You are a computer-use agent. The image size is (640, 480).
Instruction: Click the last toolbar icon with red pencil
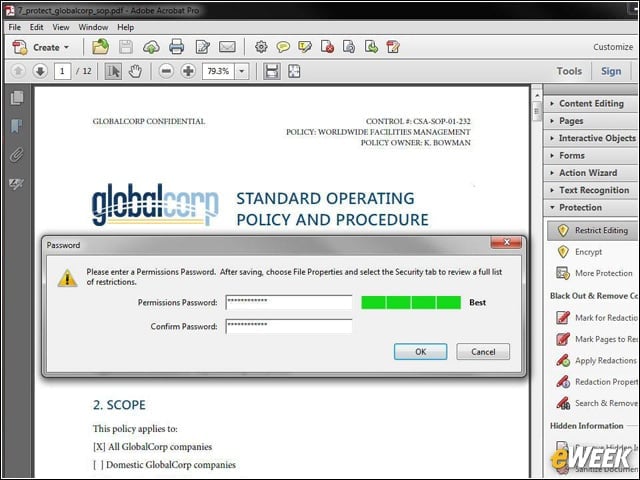(393, 47)
